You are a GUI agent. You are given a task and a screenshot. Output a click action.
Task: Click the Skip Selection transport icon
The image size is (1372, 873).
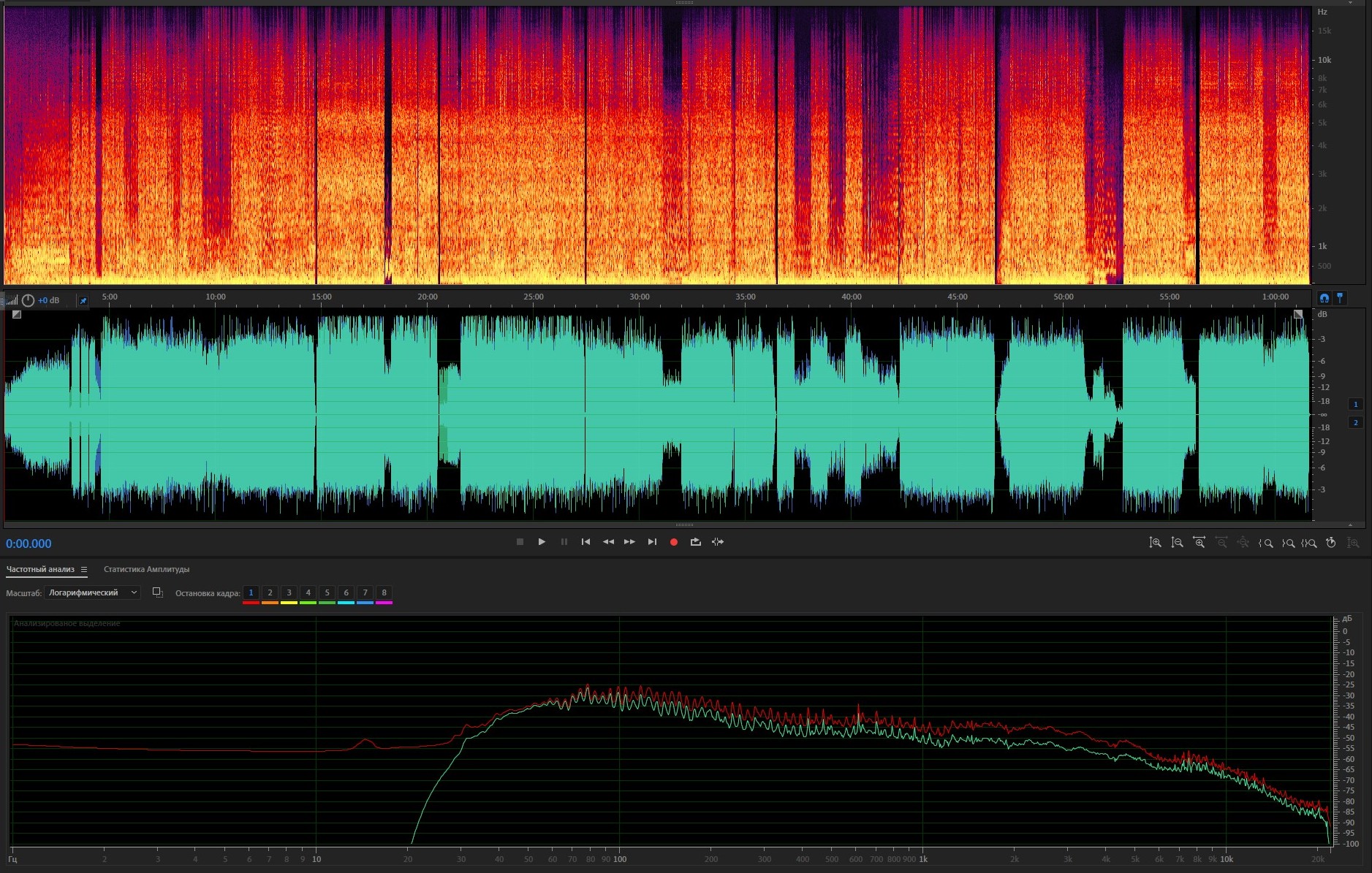coord(718,542)
